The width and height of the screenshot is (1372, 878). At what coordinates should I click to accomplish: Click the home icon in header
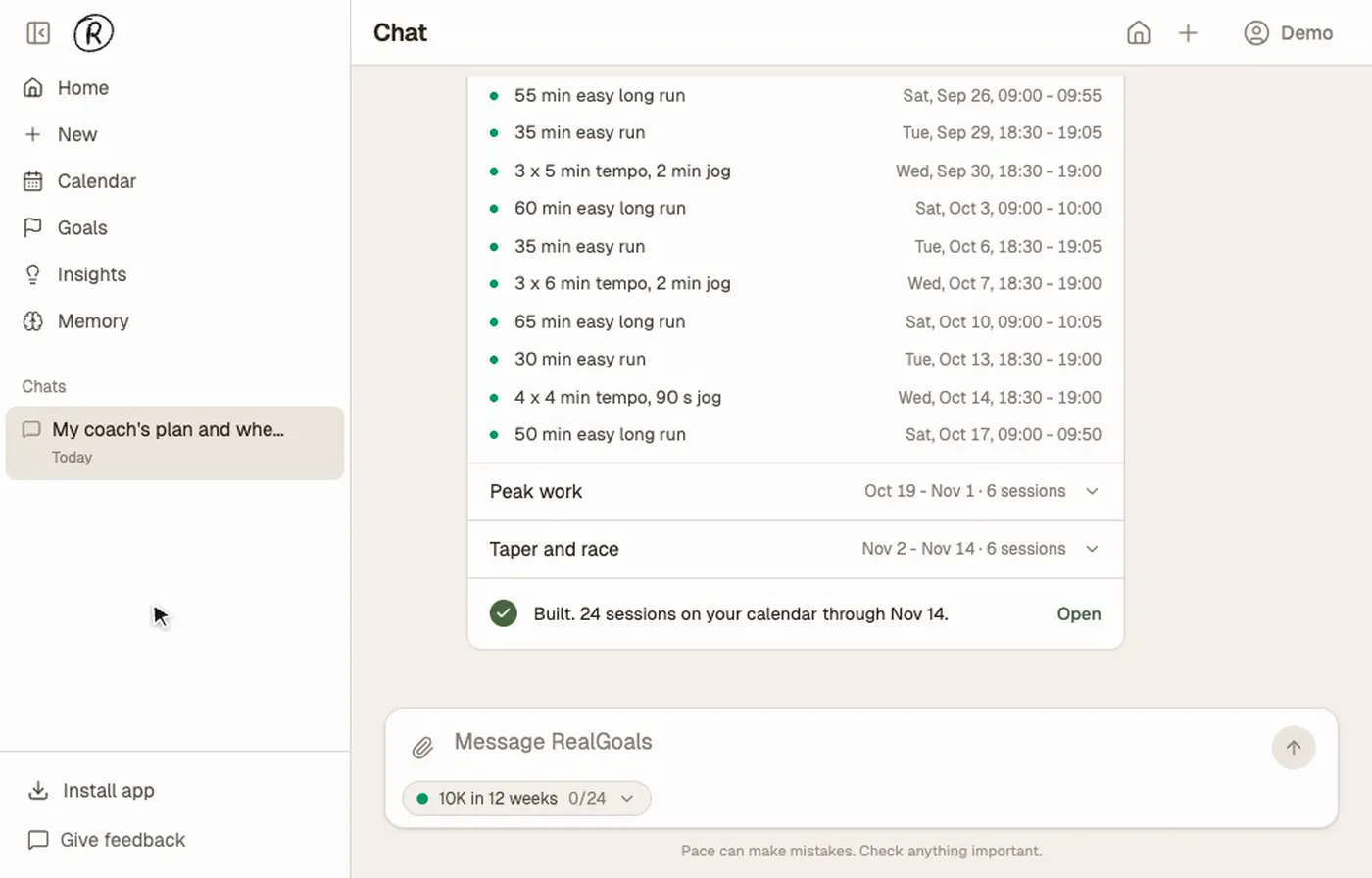tap(1139, 33)
